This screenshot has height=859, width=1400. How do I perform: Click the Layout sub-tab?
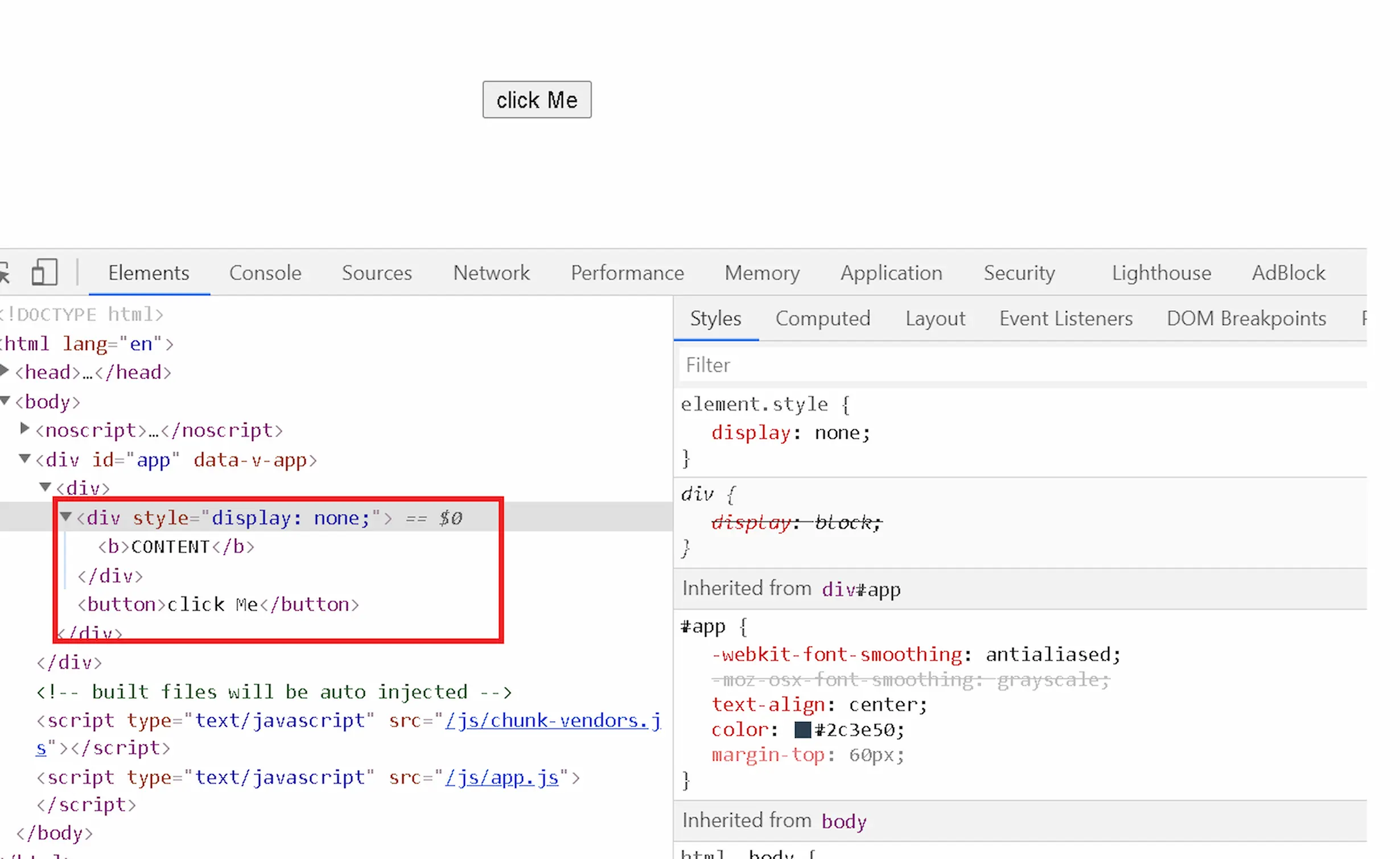pos(936,319)
